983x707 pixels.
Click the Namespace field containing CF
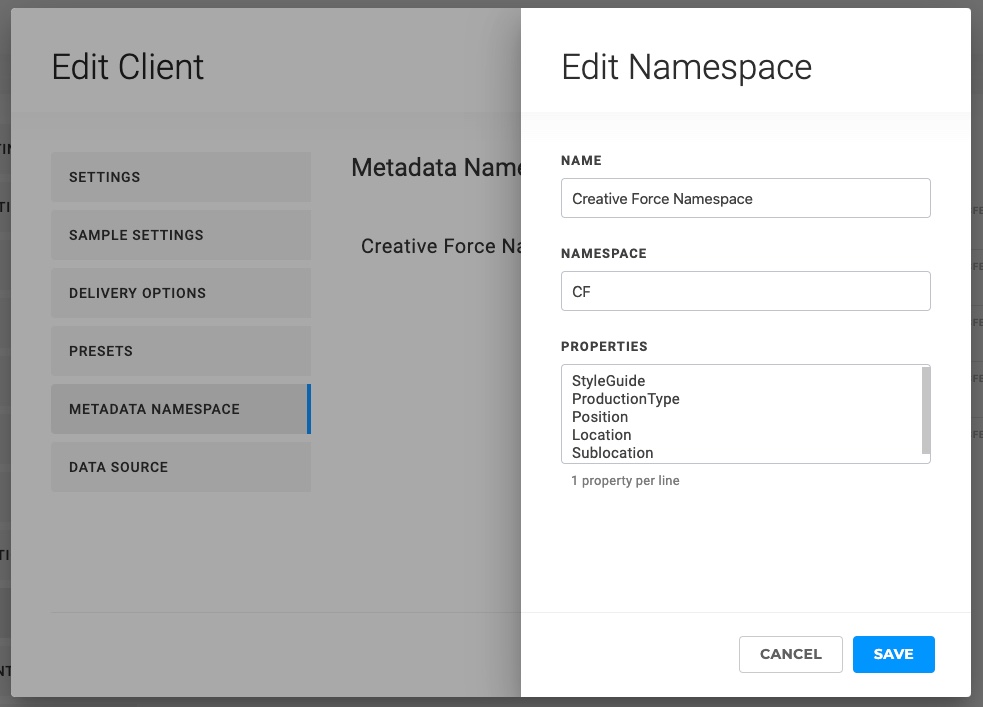pos(745,292)
